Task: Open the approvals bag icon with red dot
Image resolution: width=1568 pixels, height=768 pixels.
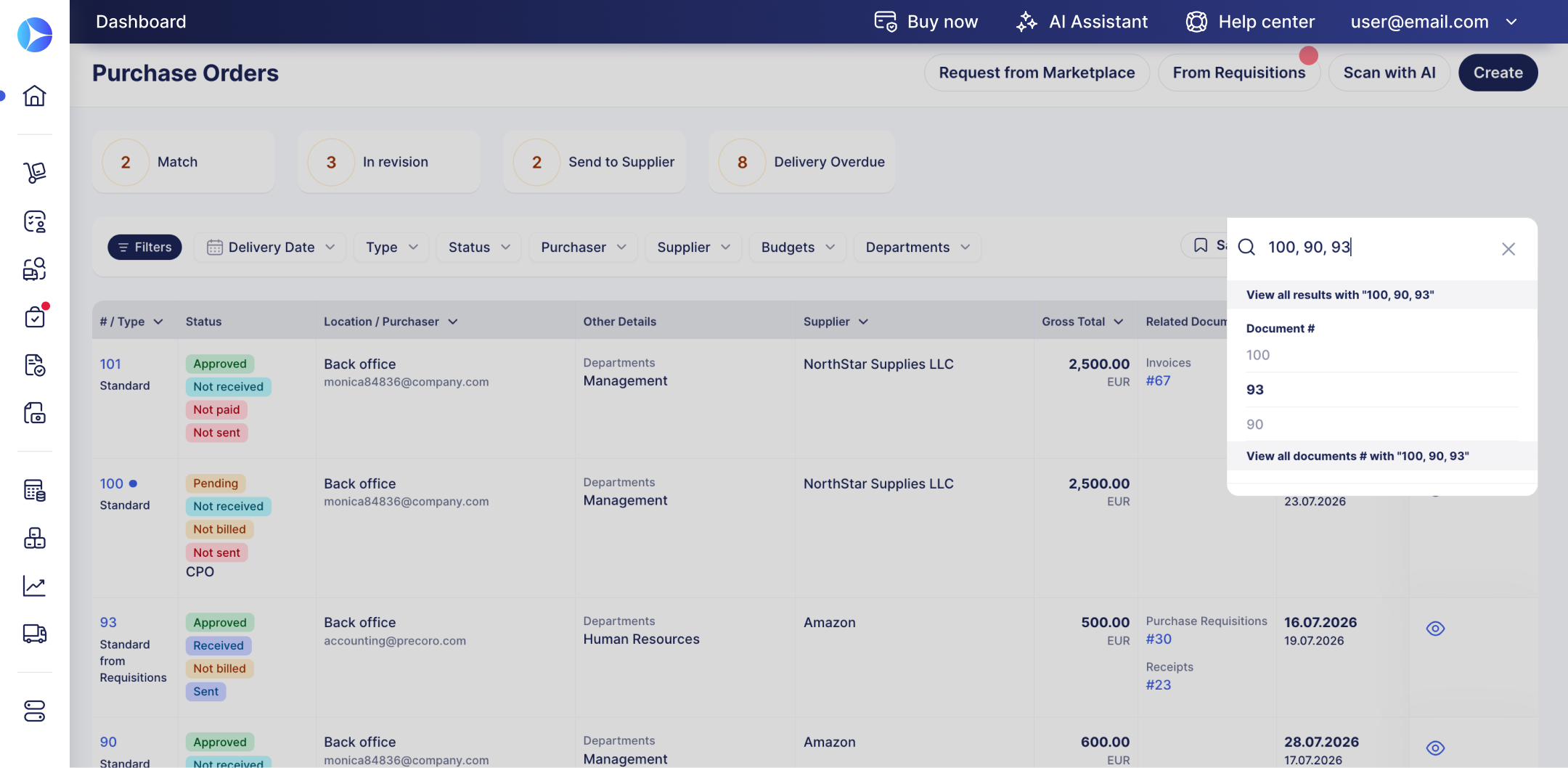Action: (x=34, y=316)
